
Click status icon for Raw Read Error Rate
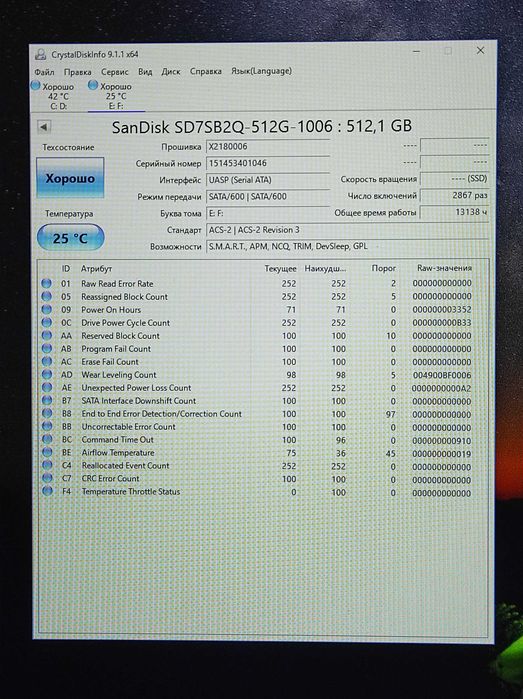[x=46, y=283]
